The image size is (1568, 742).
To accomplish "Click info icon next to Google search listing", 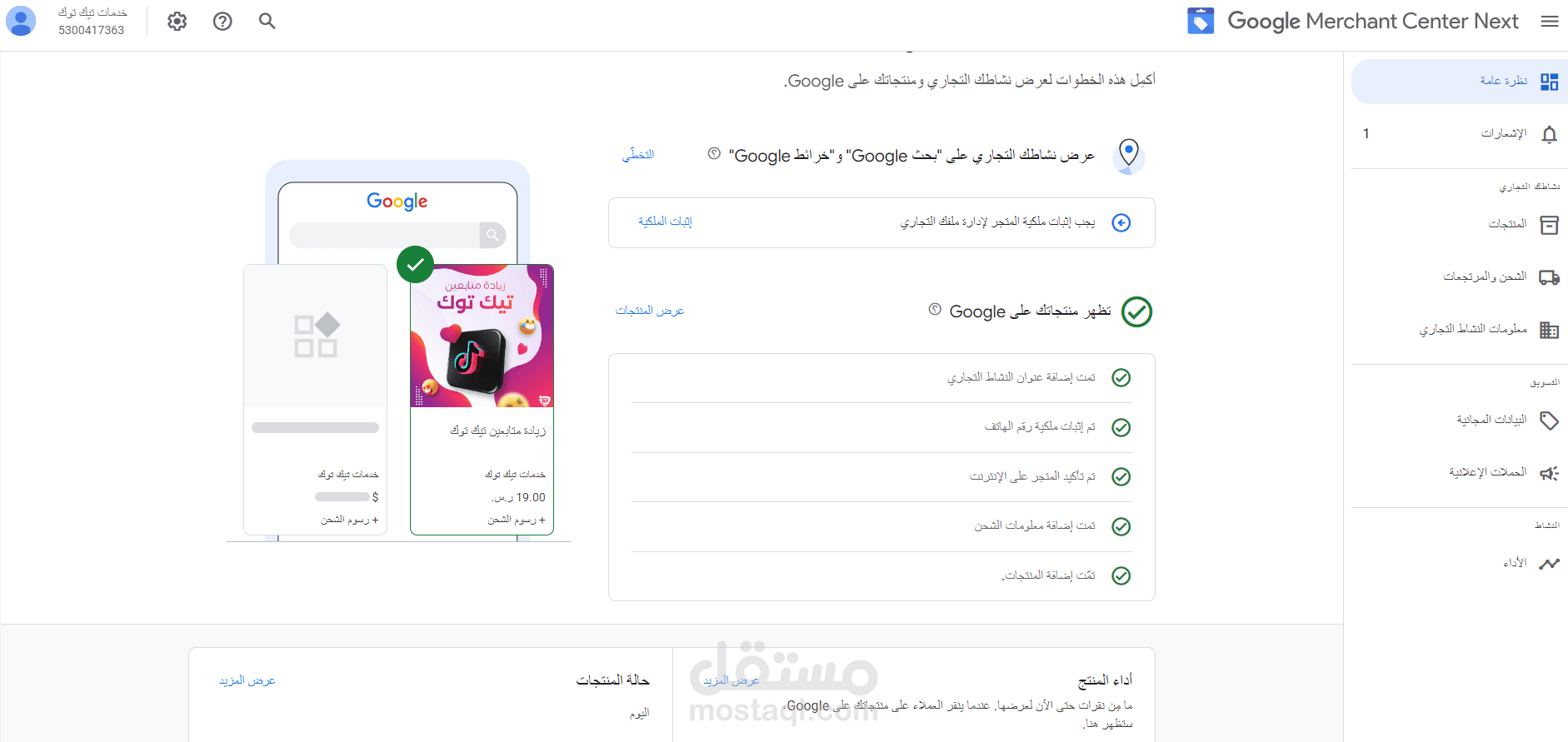I will pyautogui.click(x=714, y=153).
